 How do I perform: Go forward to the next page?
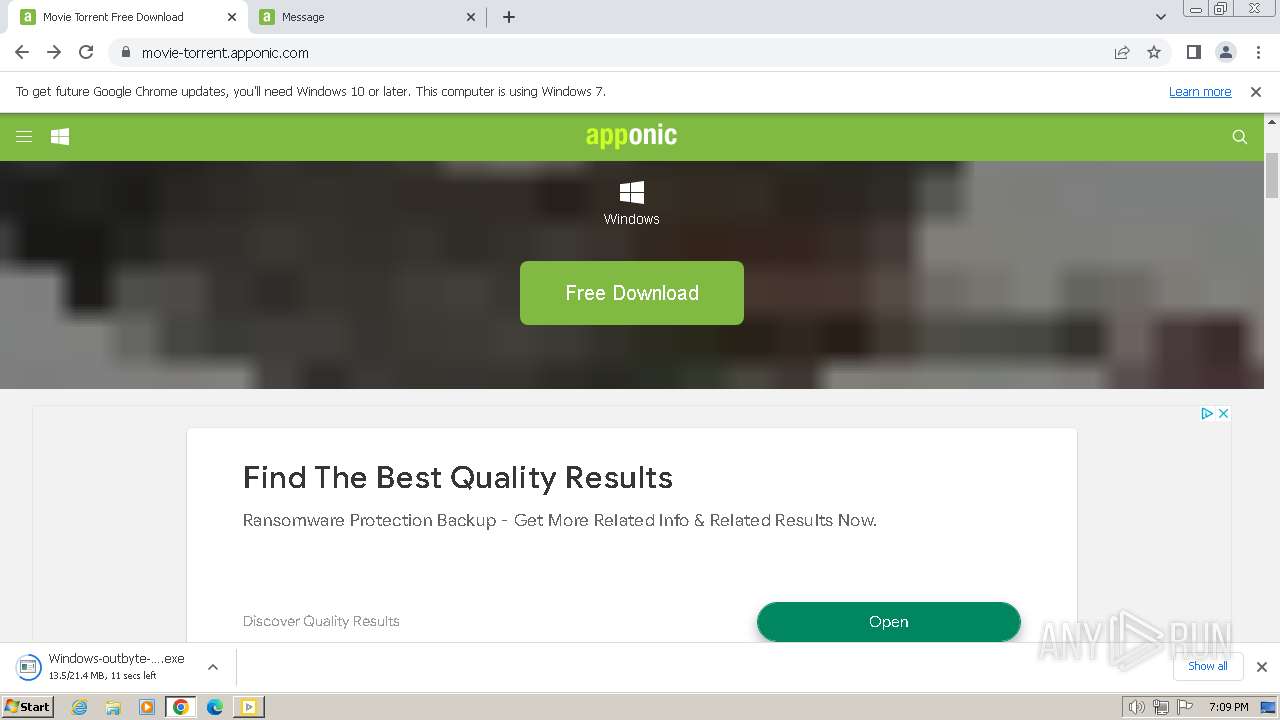(54, 52)
